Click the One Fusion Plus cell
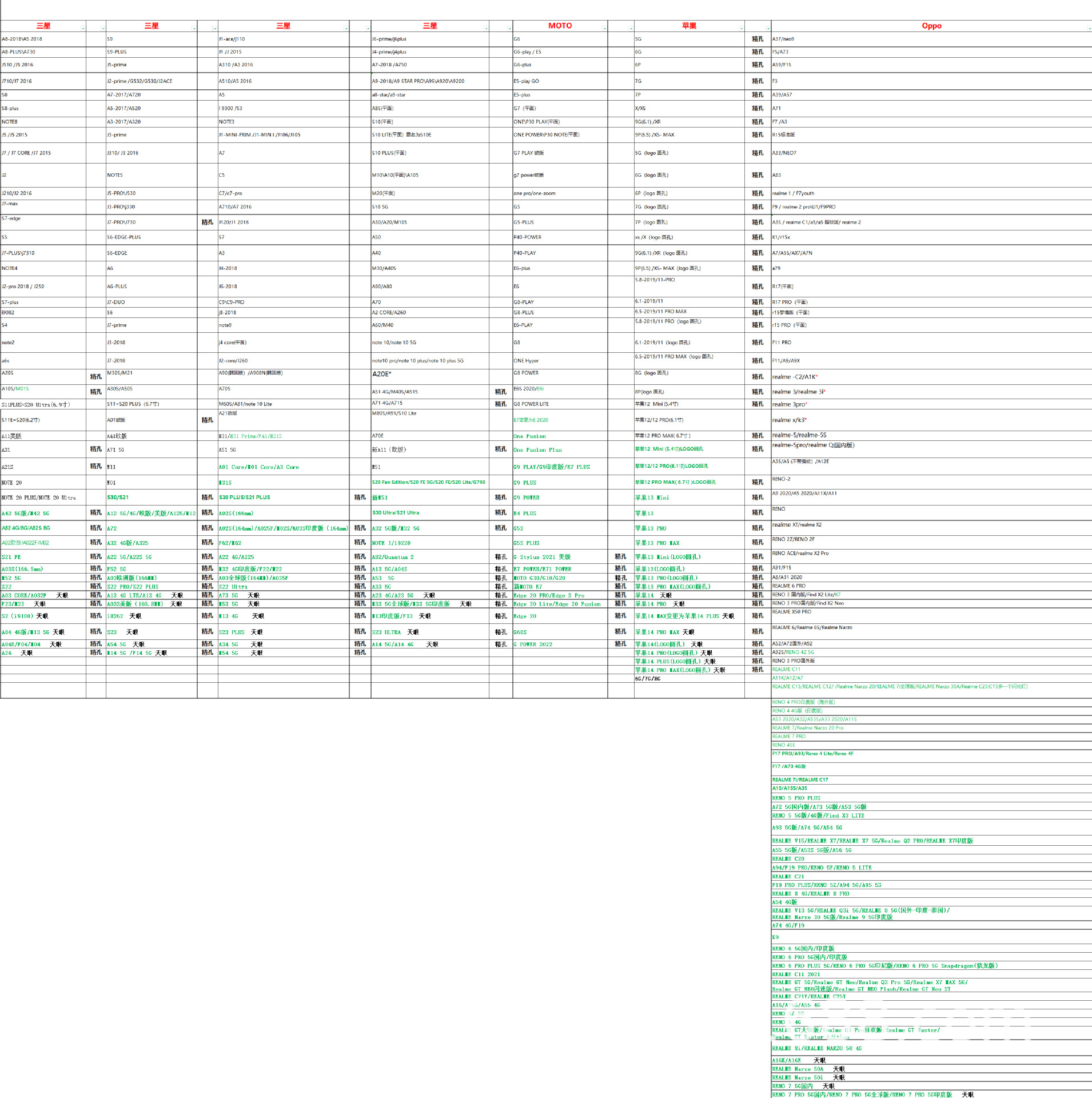The image size is (1092, 1098). click(560, 450)
